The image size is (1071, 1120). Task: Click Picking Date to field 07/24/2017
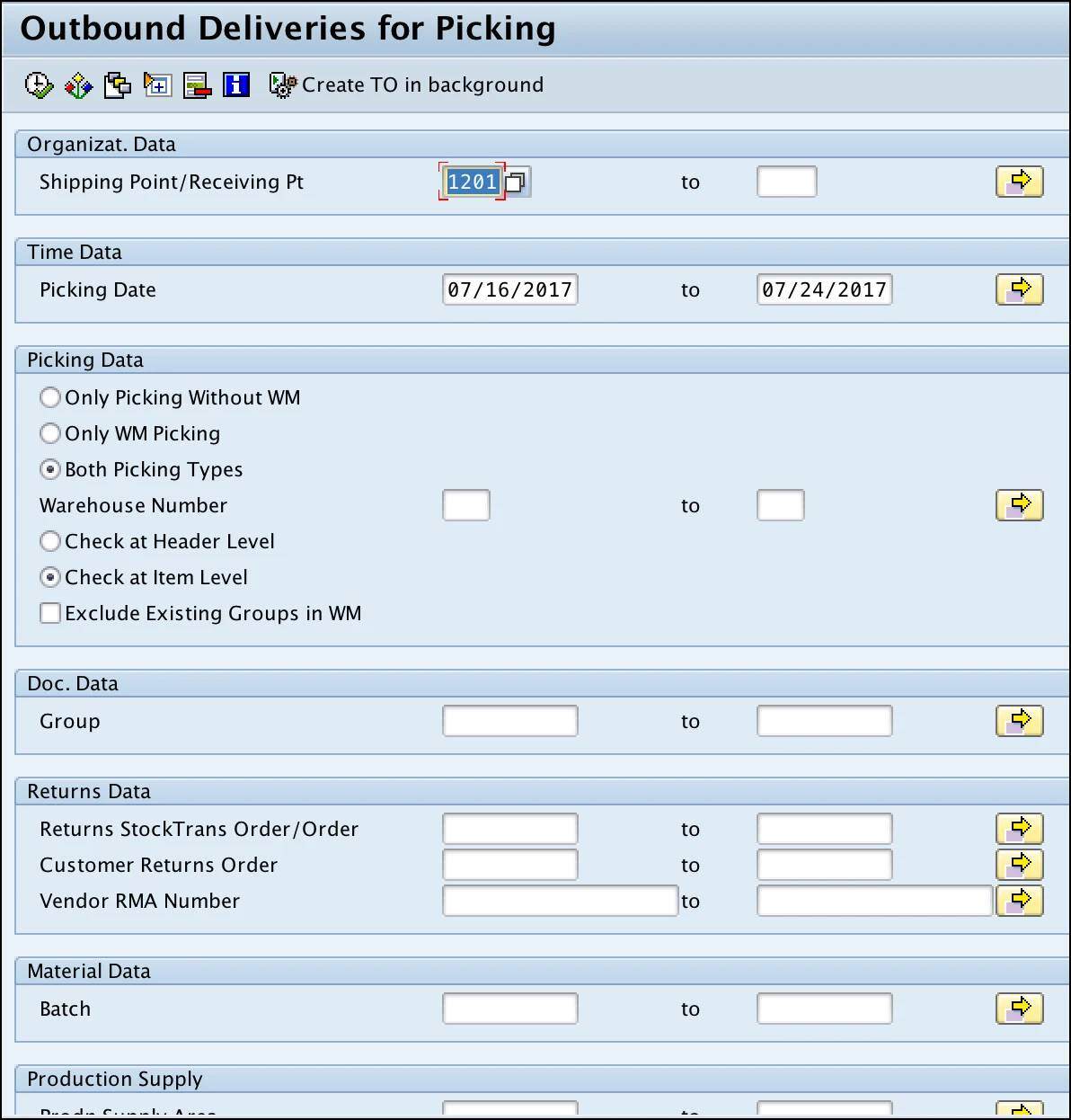(x=825, y=289)
